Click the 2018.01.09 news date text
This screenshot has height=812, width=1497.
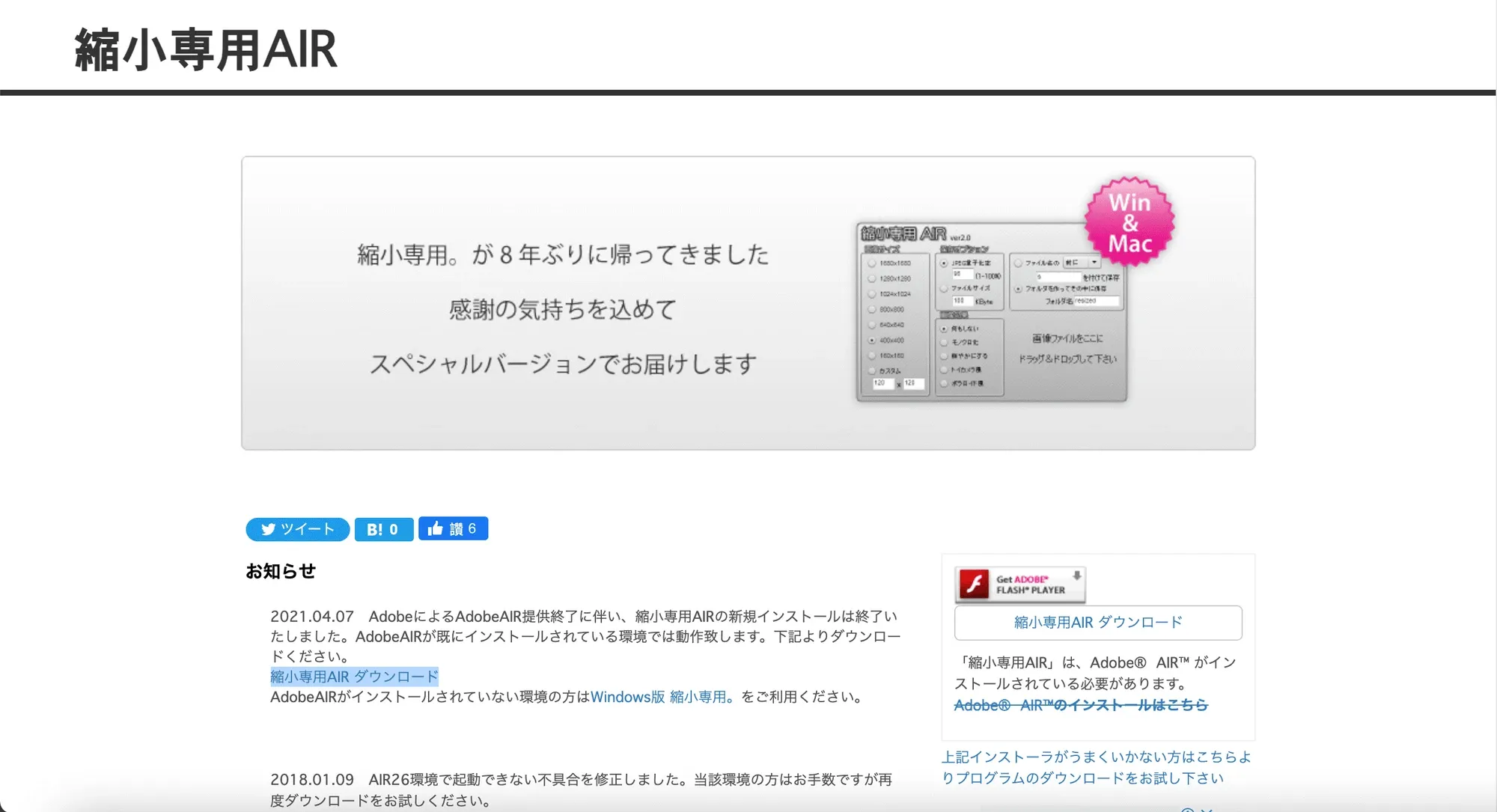[x=311, y=780]
